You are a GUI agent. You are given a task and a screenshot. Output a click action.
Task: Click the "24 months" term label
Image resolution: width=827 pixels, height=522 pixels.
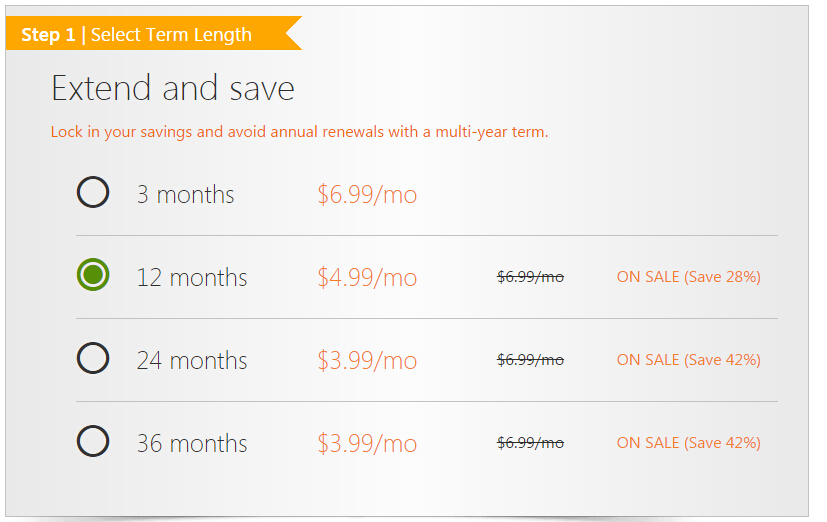[x=192, y=360]
